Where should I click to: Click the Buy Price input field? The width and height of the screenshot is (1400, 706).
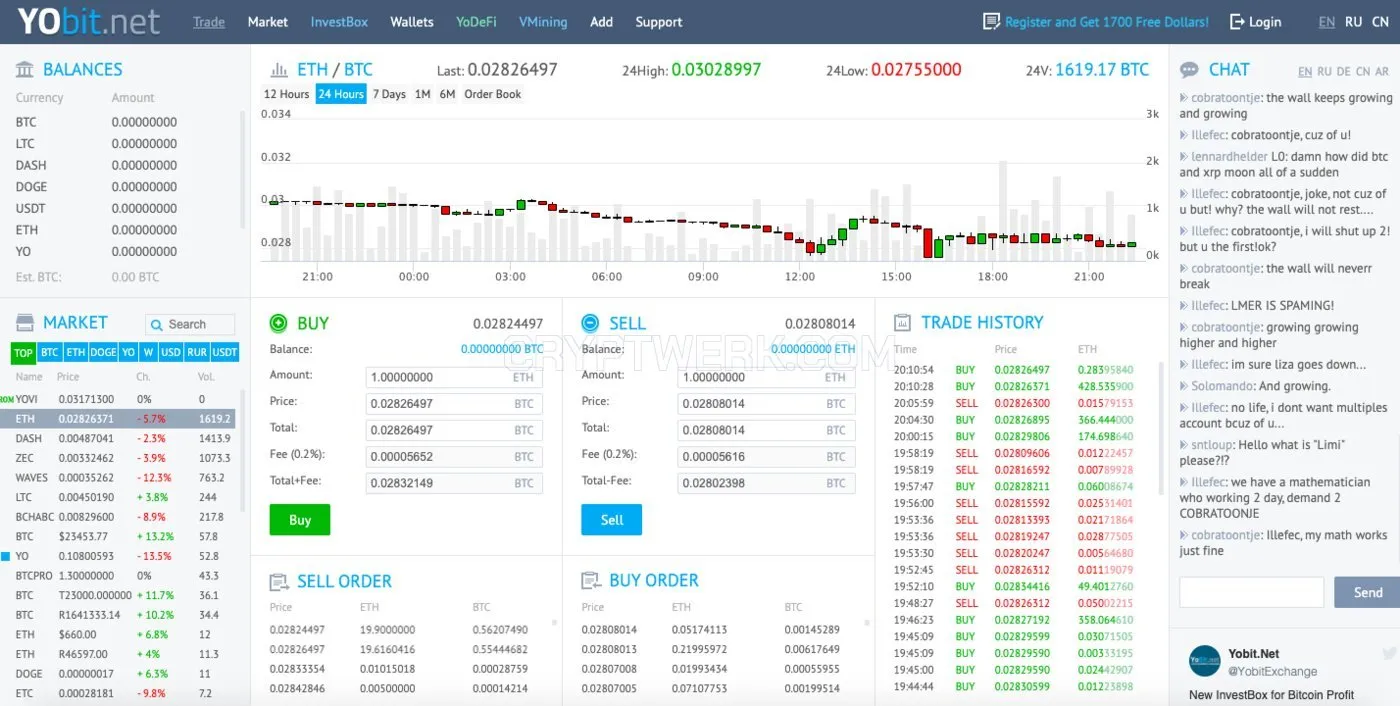click(454, 404)
